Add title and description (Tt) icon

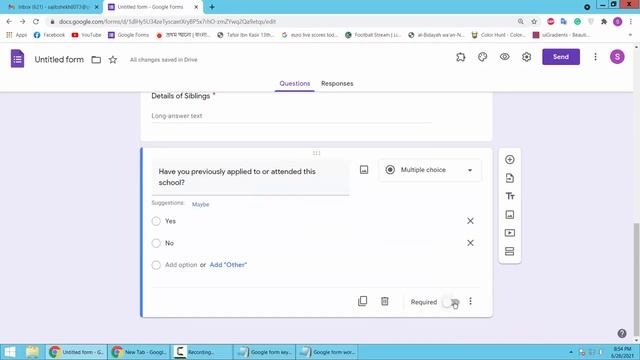pyautogui.click(x=509, y=196)
